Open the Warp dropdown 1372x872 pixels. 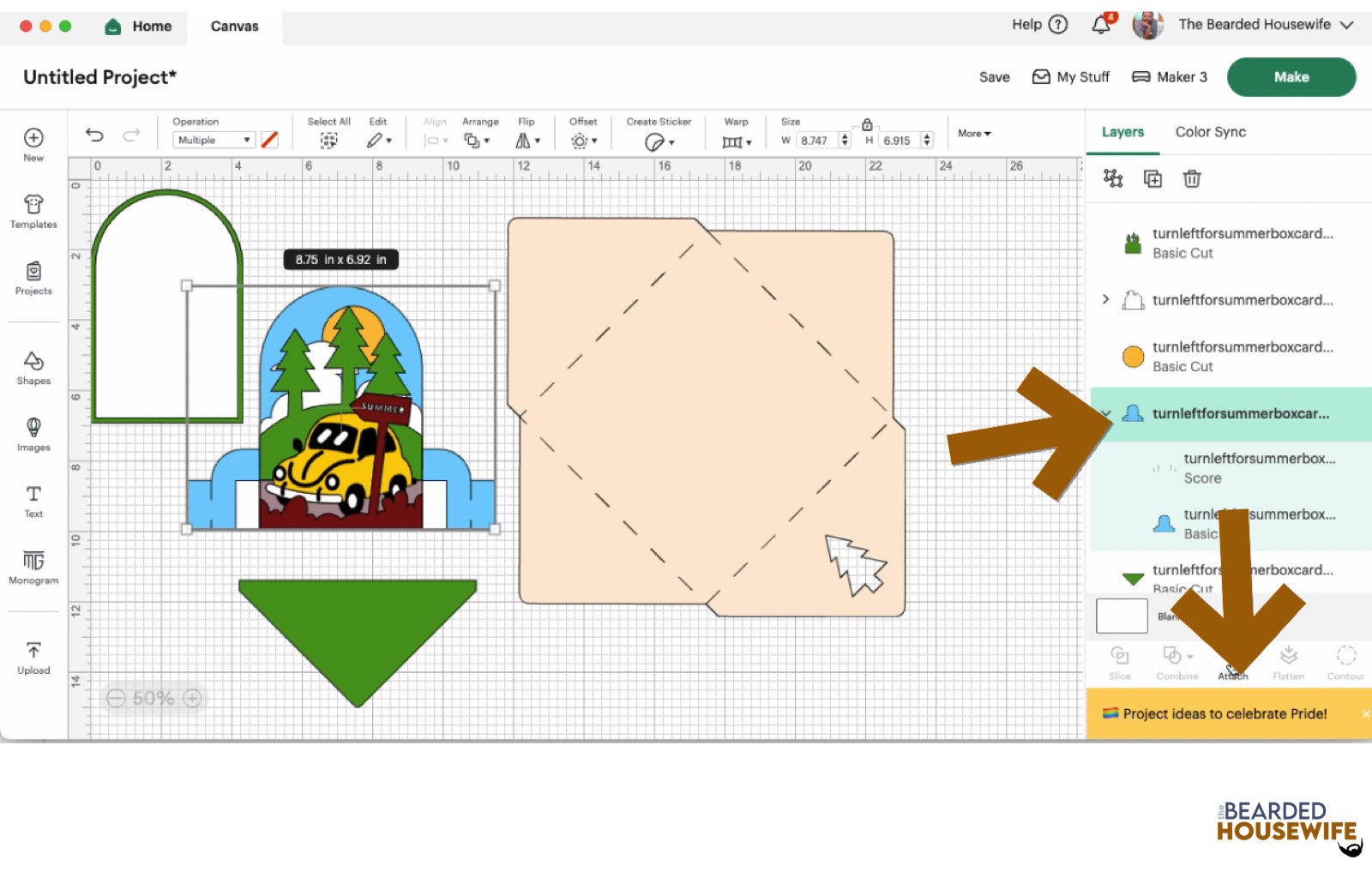(x=737, y=141)
